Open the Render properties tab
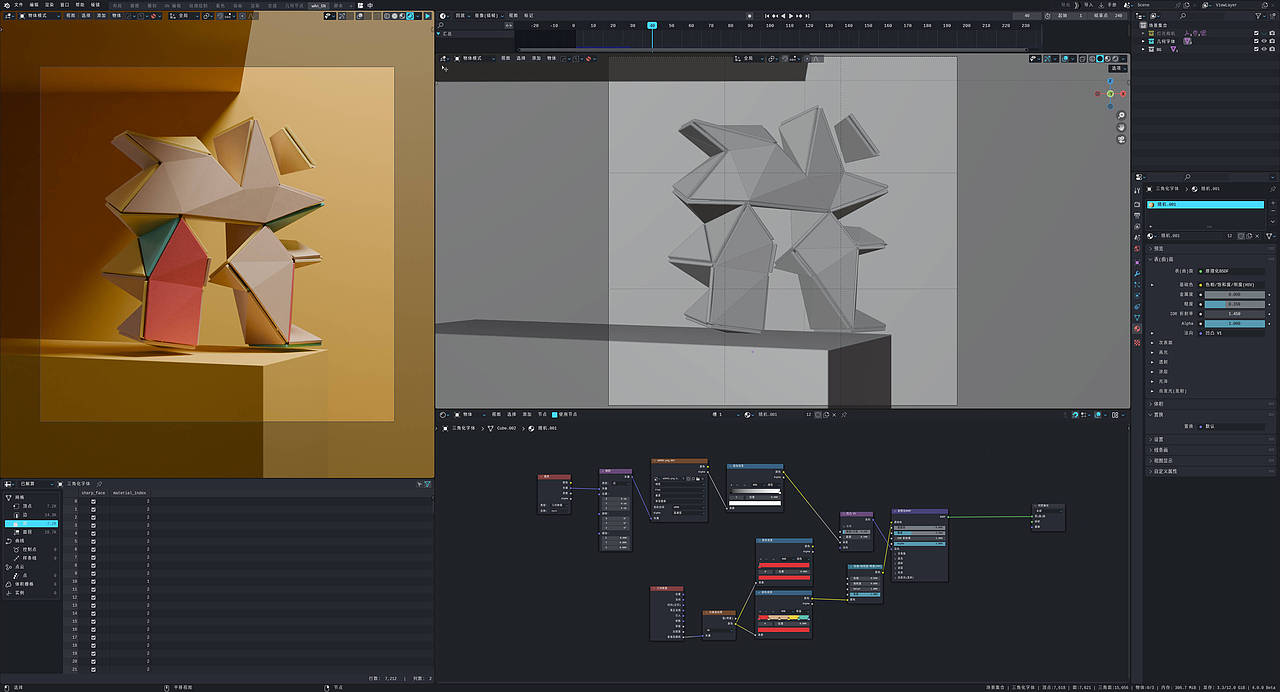 click(x=1137, y=204)
